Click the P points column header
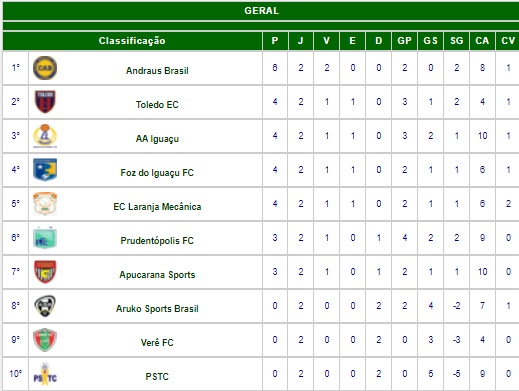The width and height of the screenshot is (519, 391). click(275, 41)
